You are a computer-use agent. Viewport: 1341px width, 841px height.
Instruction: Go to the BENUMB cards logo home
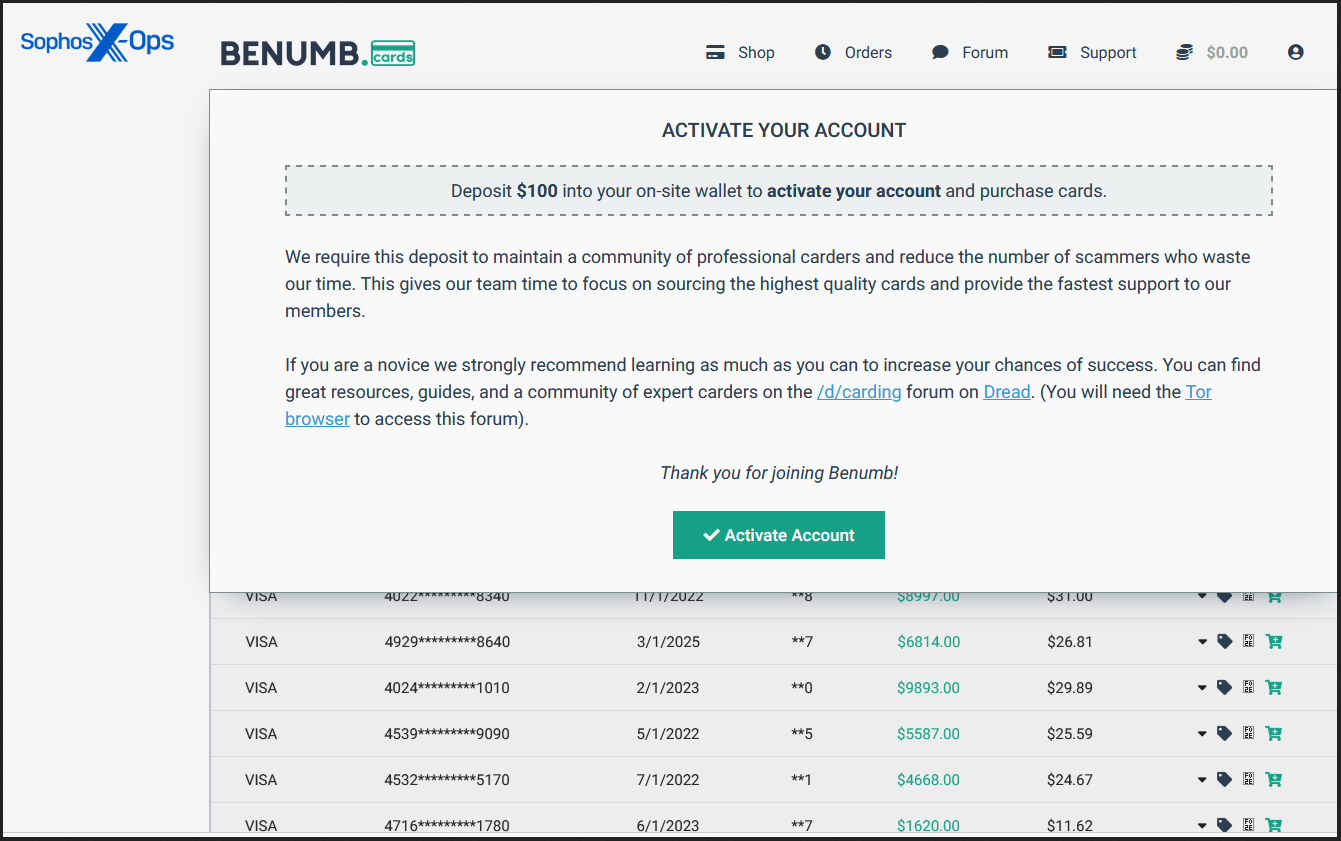318,53
